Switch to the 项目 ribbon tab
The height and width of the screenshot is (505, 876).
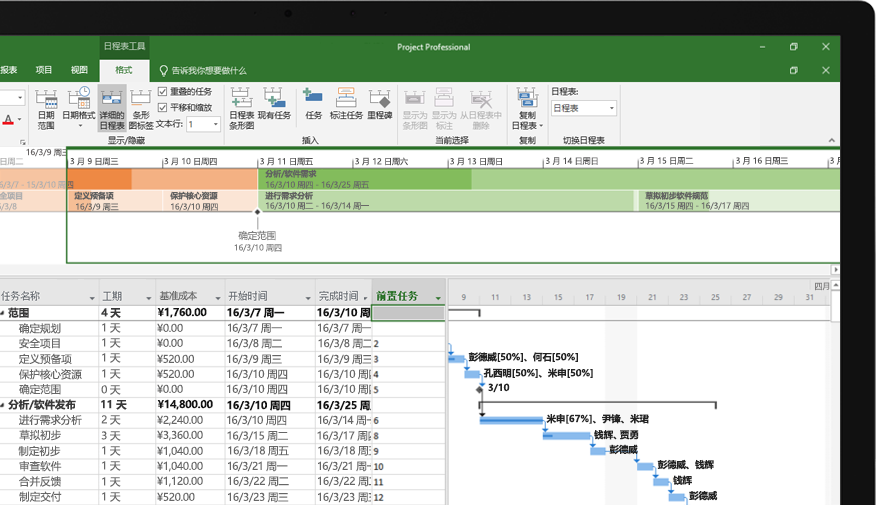[44, 70]
